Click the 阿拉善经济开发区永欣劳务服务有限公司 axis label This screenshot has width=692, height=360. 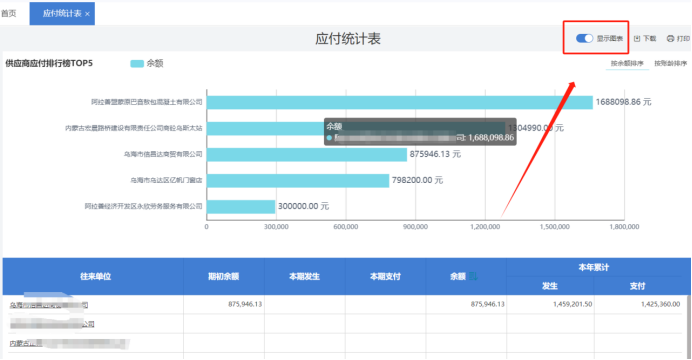[x=143, y=206]
